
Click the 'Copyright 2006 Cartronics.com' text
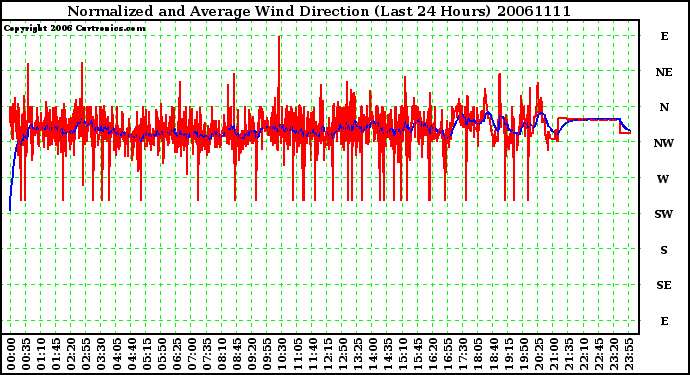coord(74,28)
